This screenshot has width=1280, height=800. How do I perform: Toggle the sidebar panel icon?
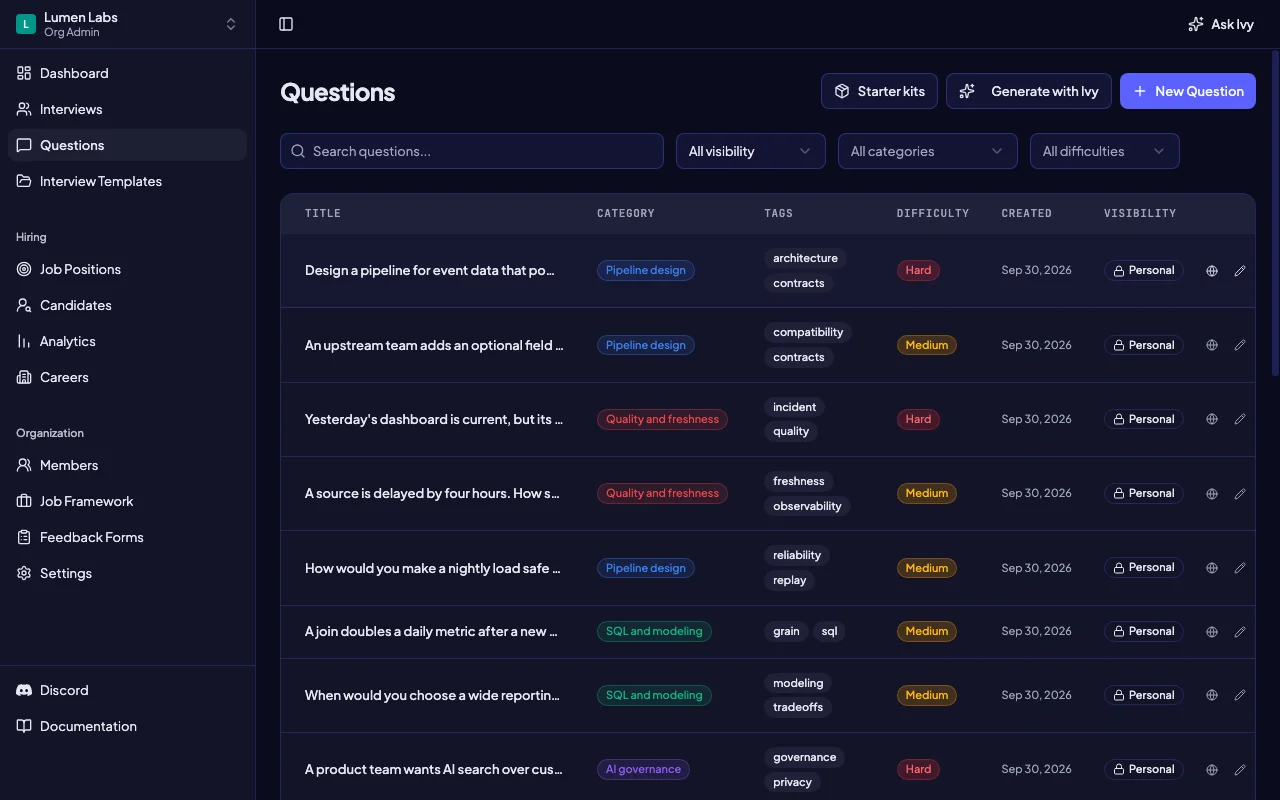click(x=286, y=24)
